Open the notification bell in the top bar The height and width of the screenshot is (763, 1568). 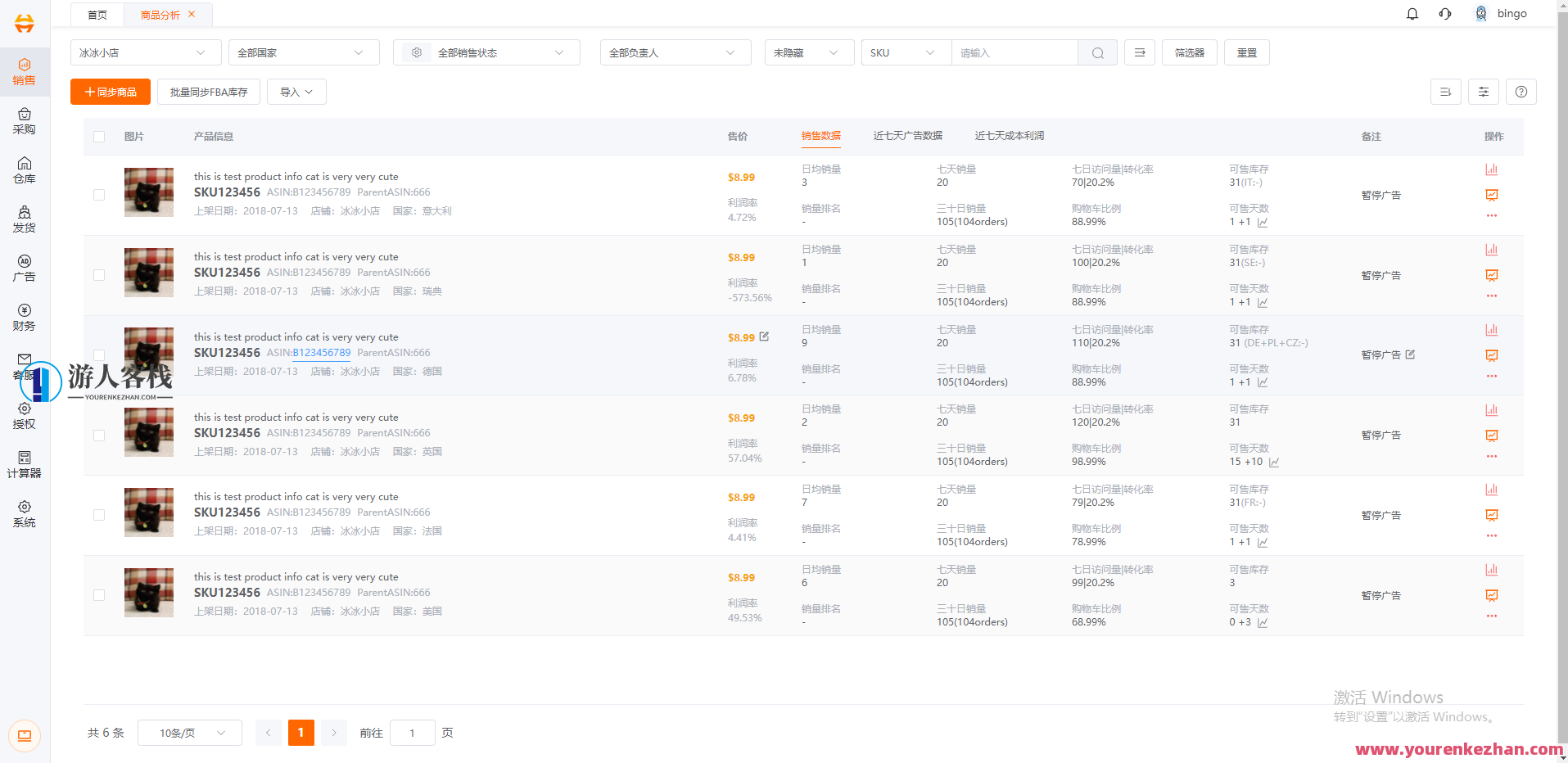coord(1412,13)
